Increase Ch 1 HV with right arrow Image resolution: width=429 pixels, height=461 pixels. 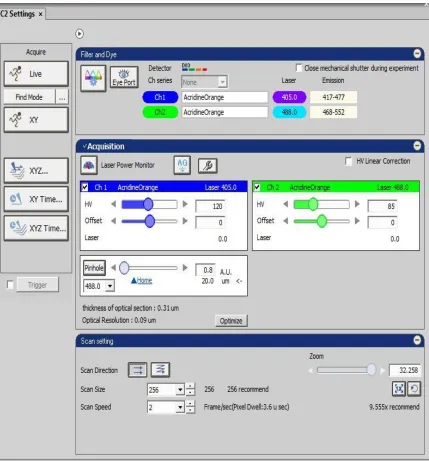185,204
